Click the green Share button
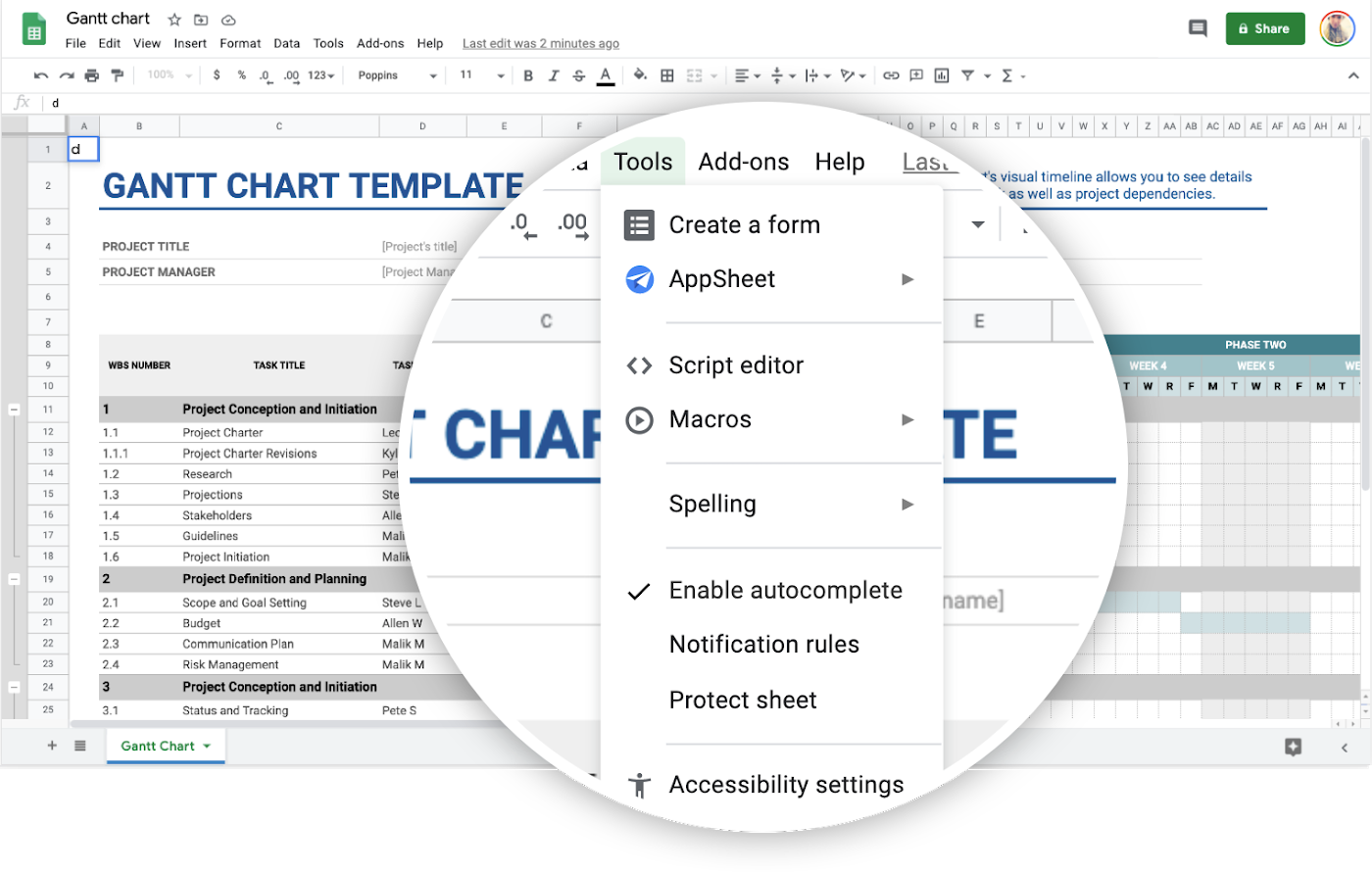The width and height of the screenshot is (1372, 873). pos(1264,28)
